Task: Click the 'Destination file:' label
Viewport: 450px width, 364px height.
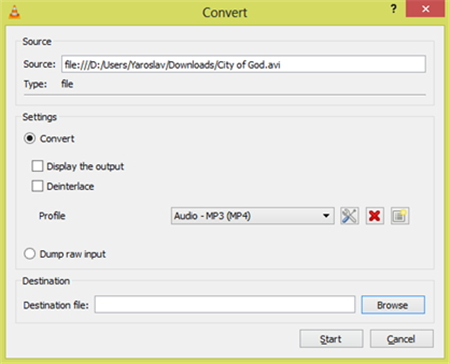Action: 56,305
